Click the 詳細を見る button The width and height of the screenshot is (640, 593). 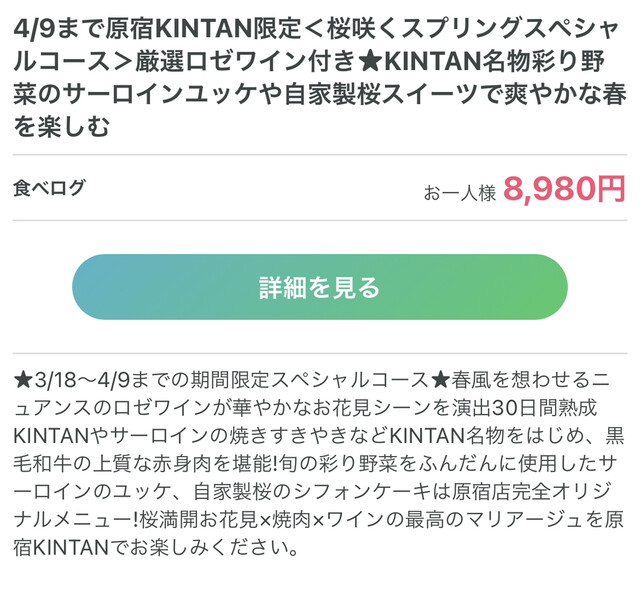(x=319, y=288)
